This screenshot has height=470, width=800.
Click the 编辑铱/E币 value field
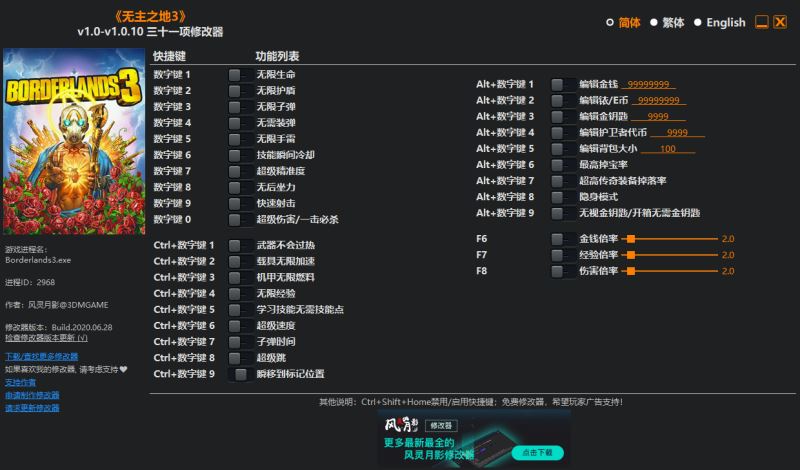point(659,101)
